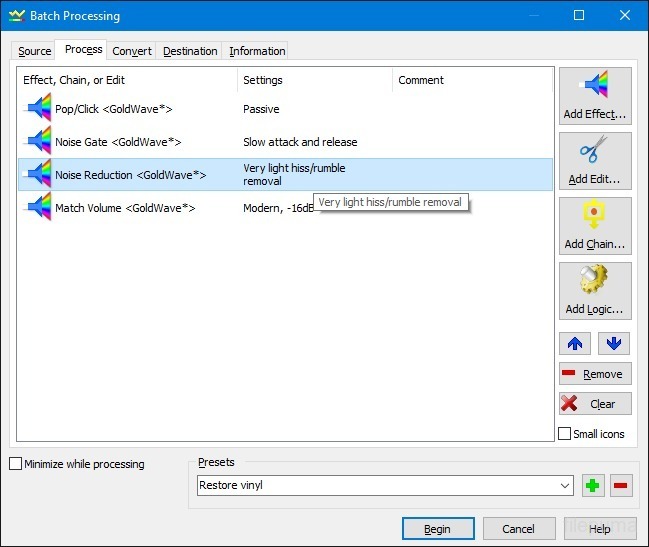
Task: Delete the preset with the red minus
Action: point(621,486)
